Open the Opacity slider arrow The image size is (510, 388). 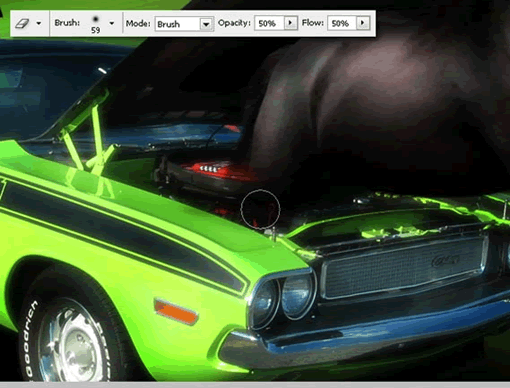(x=291, y=23)
